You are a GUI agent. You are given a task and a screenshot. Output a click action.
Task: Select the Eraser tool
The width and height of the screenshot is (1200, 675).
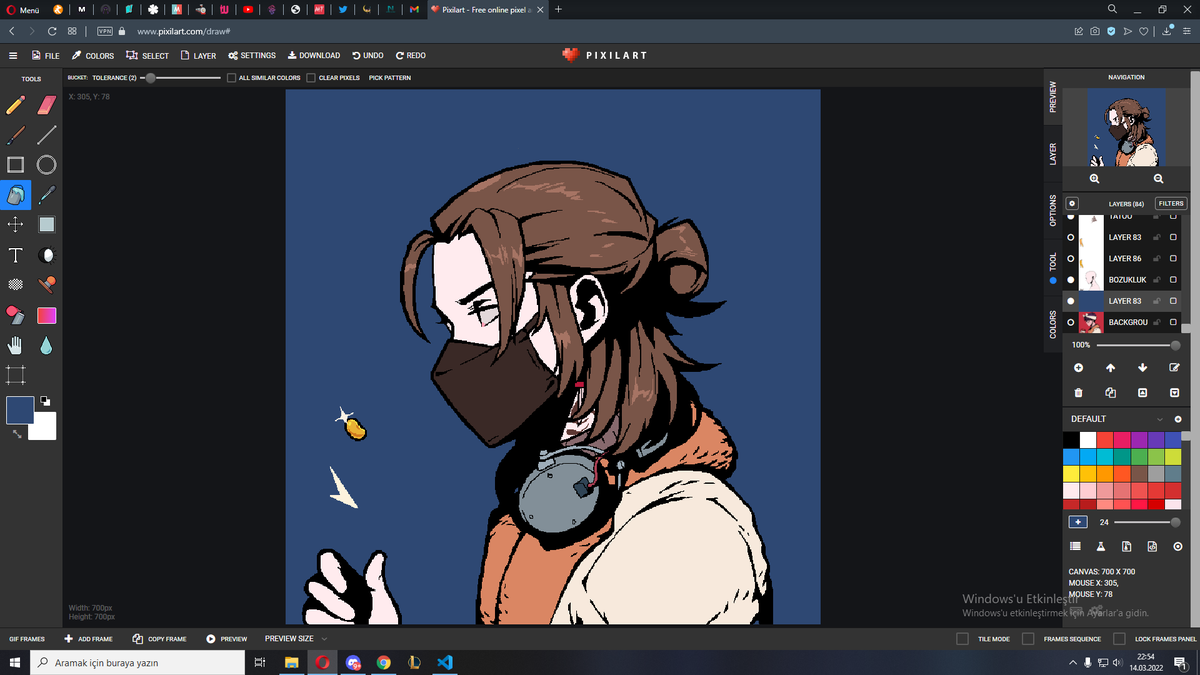(x=47, y=104)
